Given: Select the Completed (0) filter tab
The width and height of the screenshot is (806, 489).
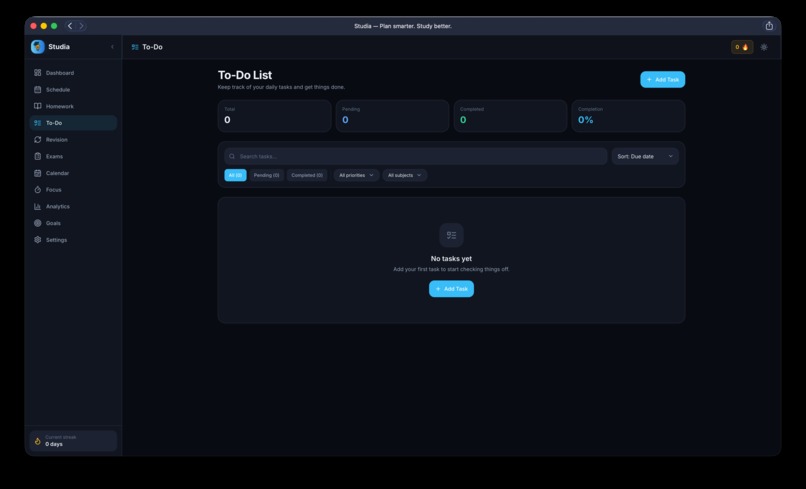Looking at the screenshot, I should [307, 175].
